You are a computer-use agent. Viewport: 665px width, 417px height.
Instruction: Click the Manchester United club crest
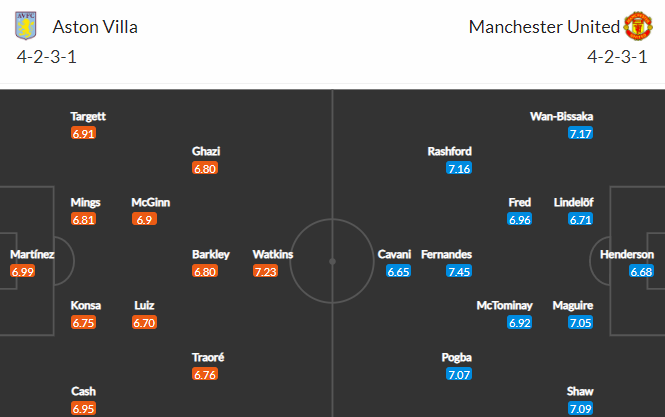click(x=637, y=26)
